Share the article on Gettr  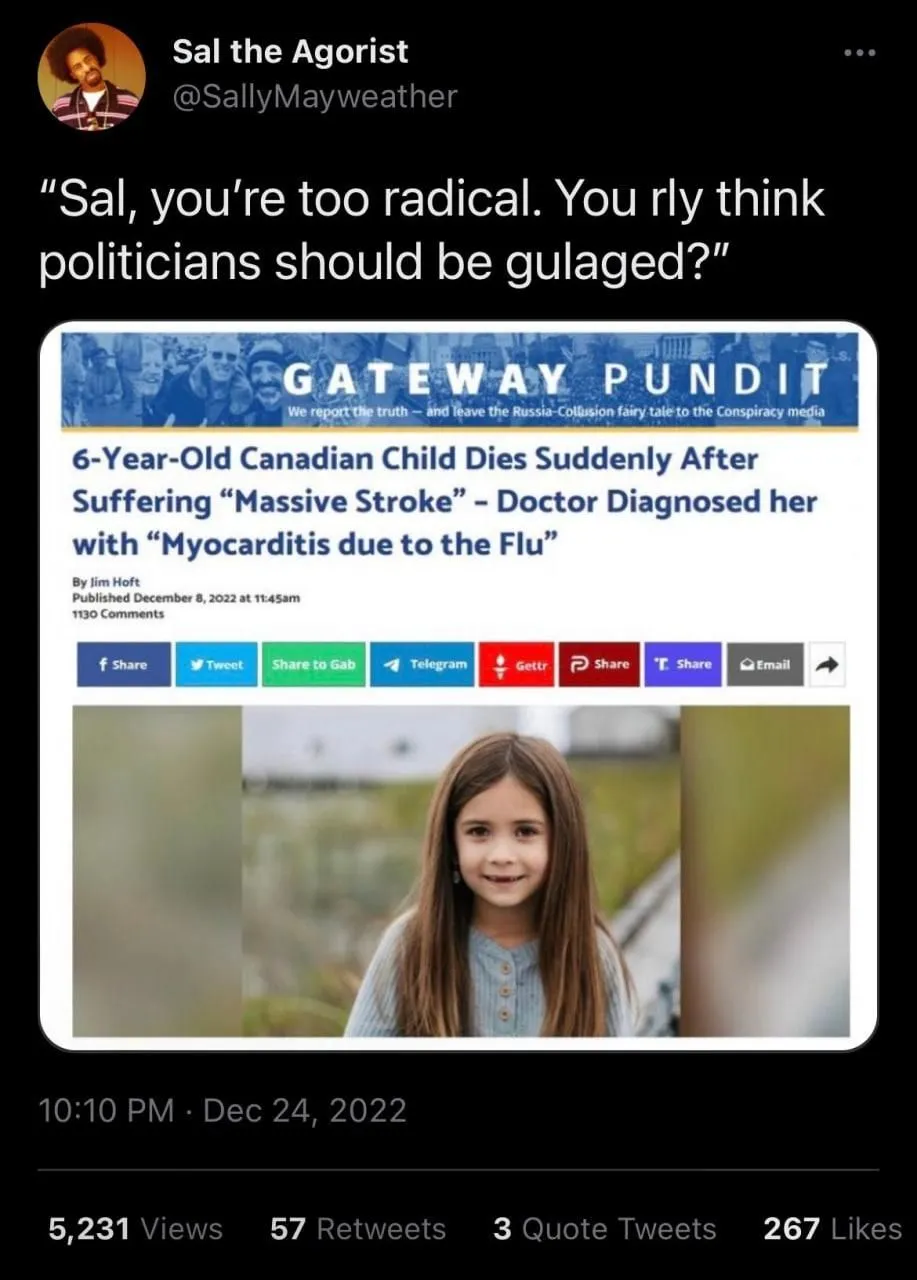(x=516, y=664)
